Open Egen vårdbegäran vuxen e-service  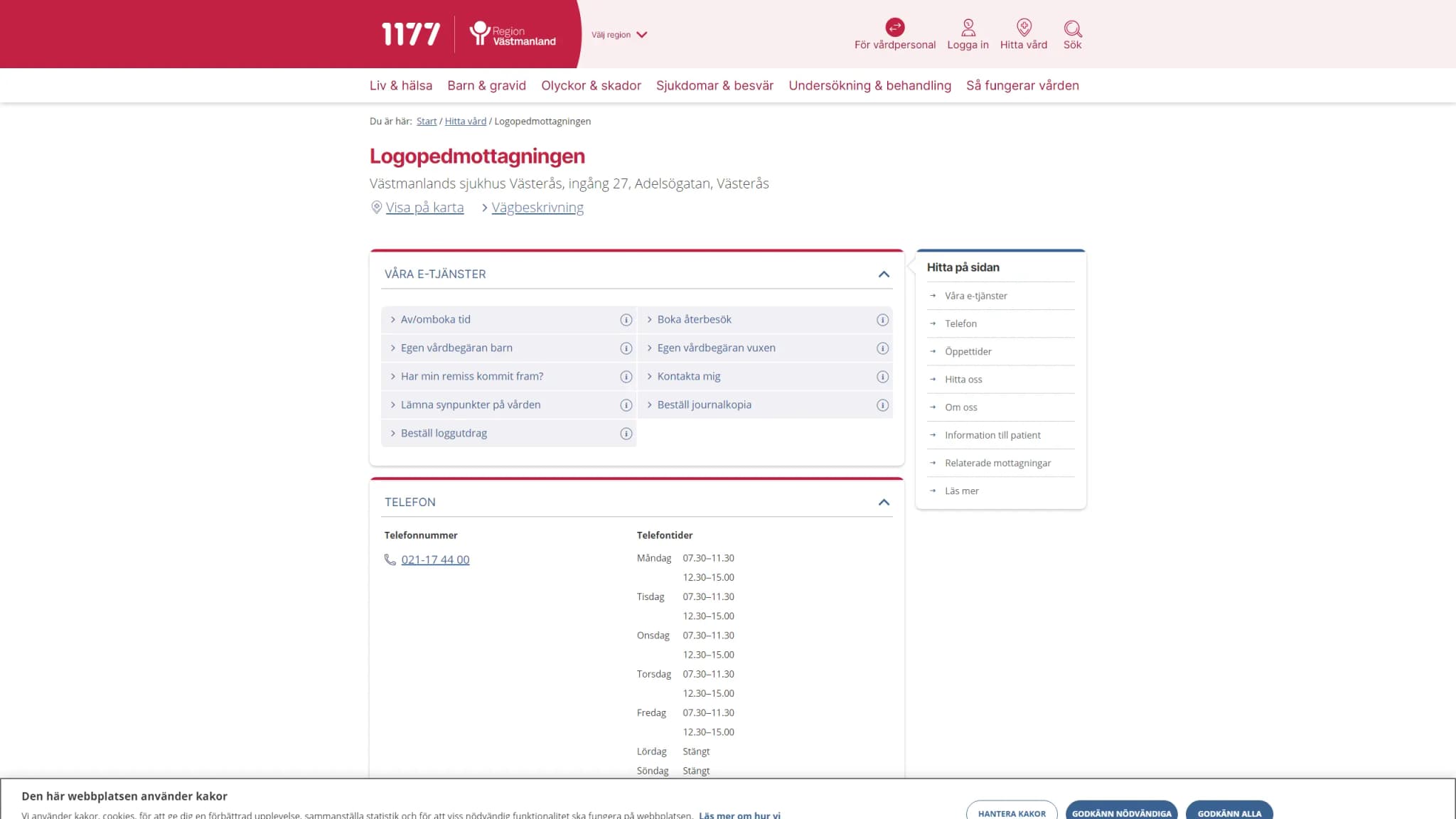[x=716, y=348]
